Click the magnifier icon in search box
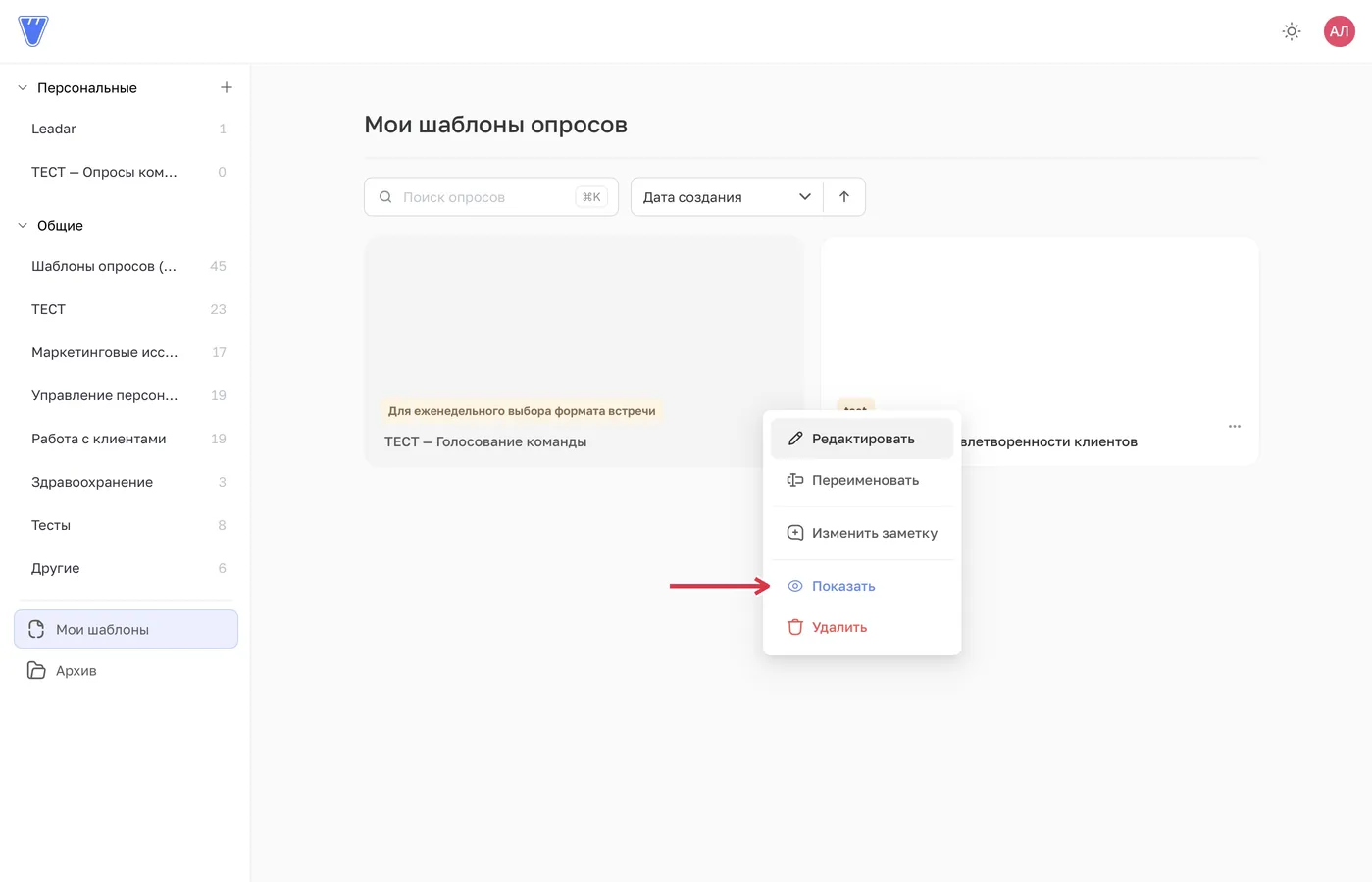 point(385,197)
